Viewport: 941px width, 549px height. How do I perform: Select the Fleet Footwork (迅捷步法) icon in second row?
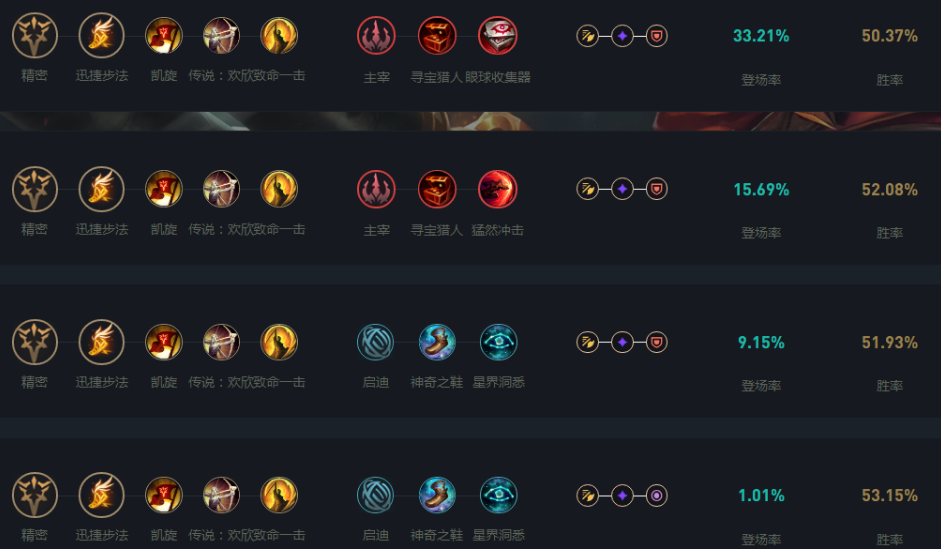click(x=101, y=189)
